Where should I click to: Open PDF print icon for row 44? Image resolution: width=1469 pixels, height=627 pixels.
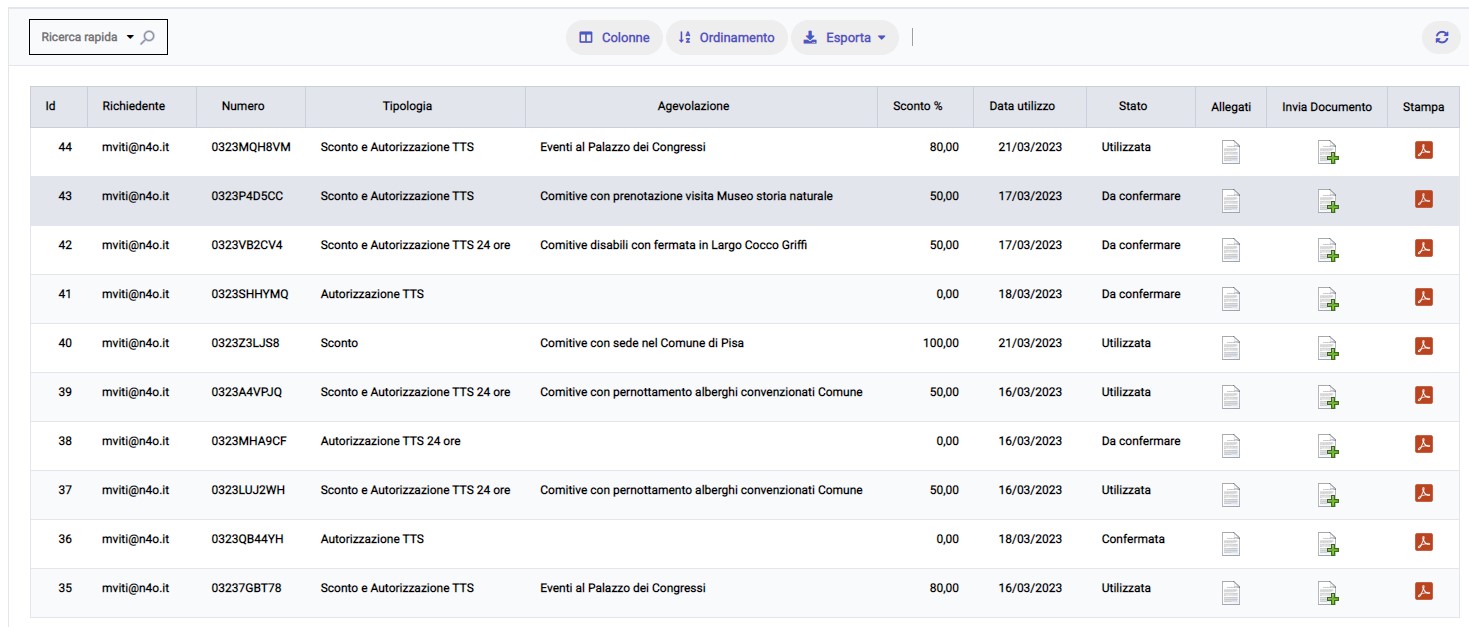(x=1424, y=151)
